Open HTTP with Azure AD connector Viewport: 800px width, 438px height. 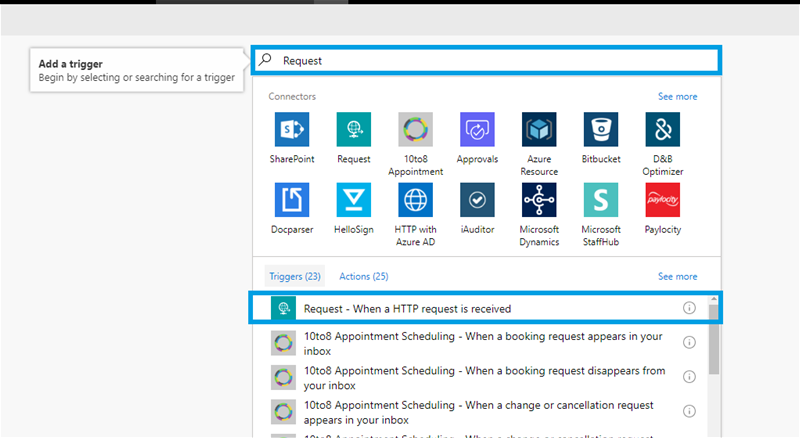tap(415, 200)
